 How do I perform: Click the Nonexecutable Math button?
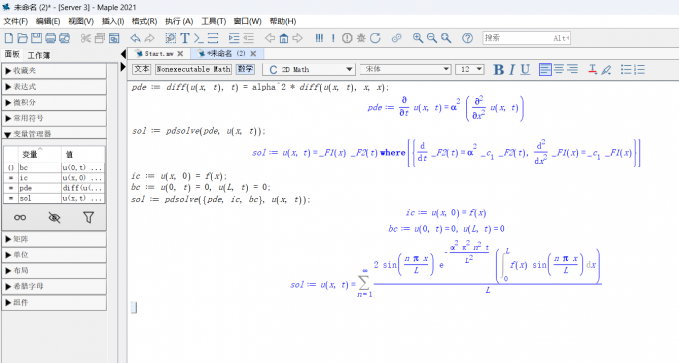click(193, 69)
